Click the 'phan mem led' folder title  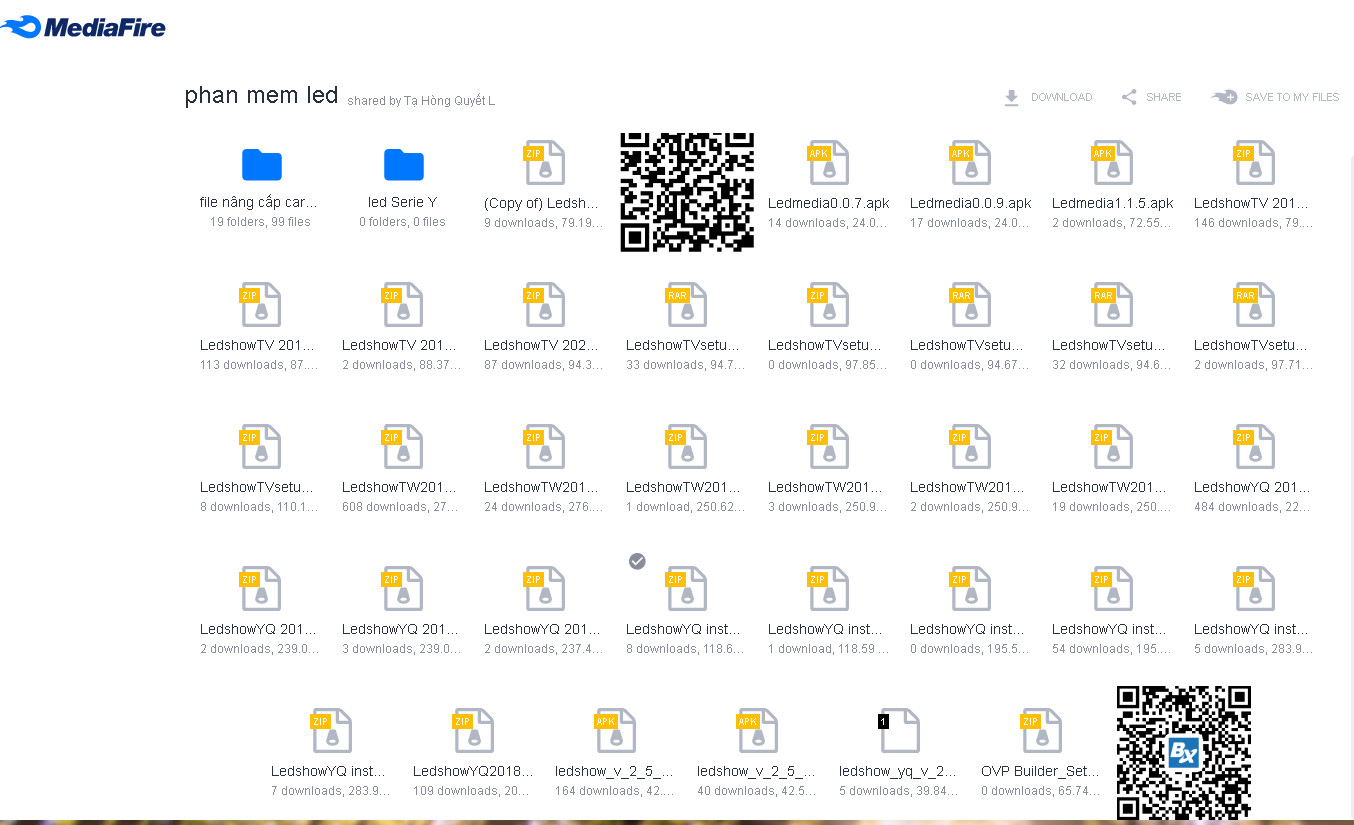point(261,95)
